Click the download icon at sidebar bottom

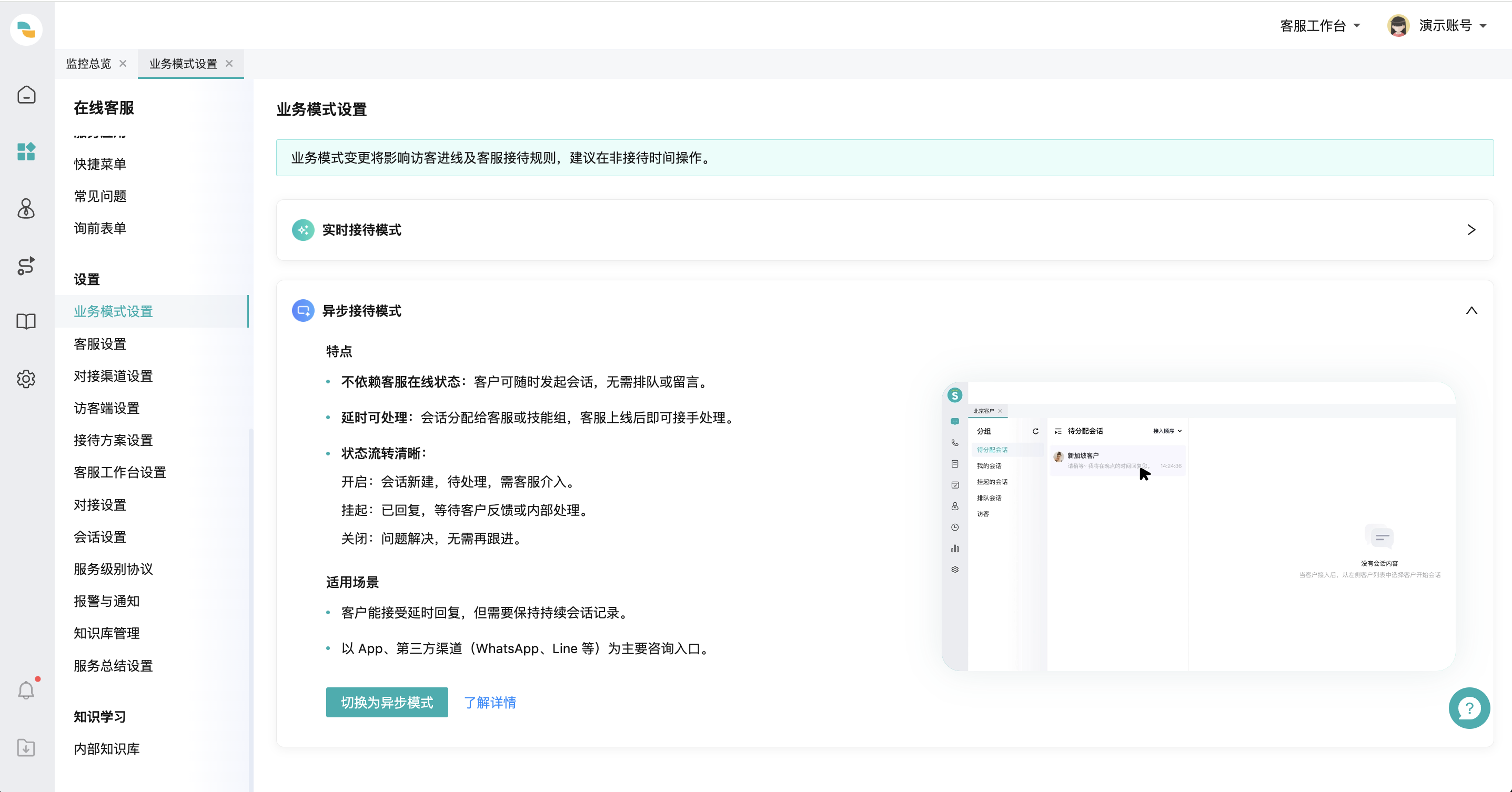[x=26, y=748]
